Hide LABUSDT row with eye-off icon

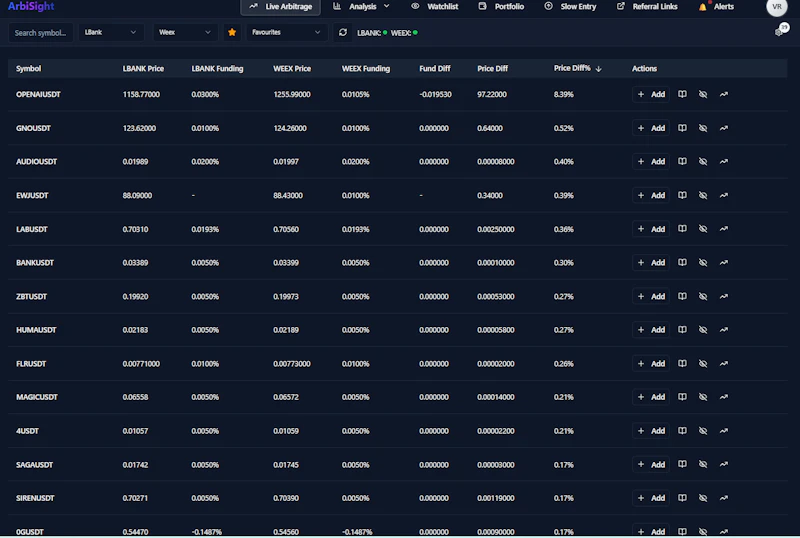[703, 229]
